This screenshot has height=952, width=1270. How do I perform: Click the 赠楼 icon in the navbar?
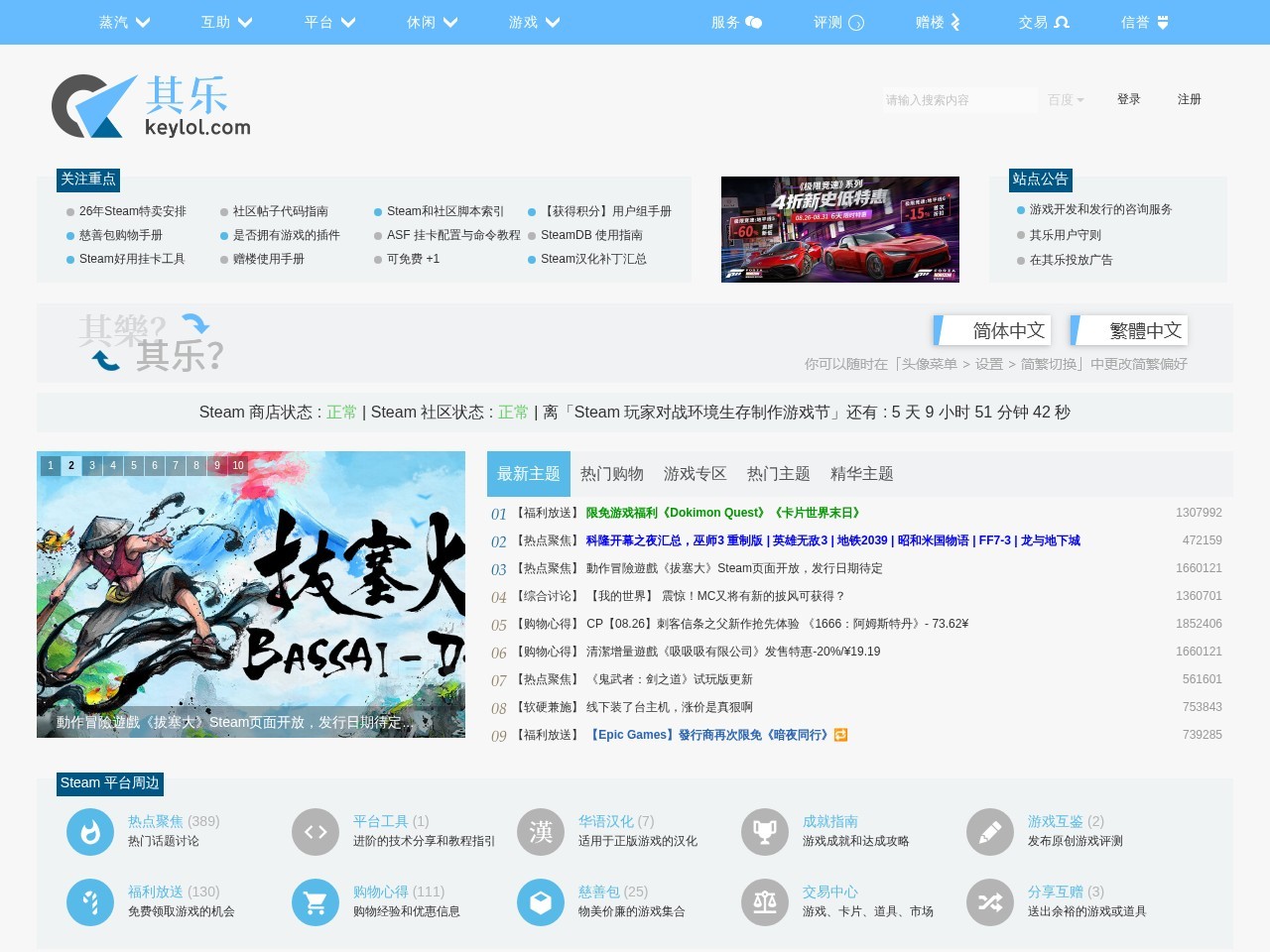[x=955, y=22]
